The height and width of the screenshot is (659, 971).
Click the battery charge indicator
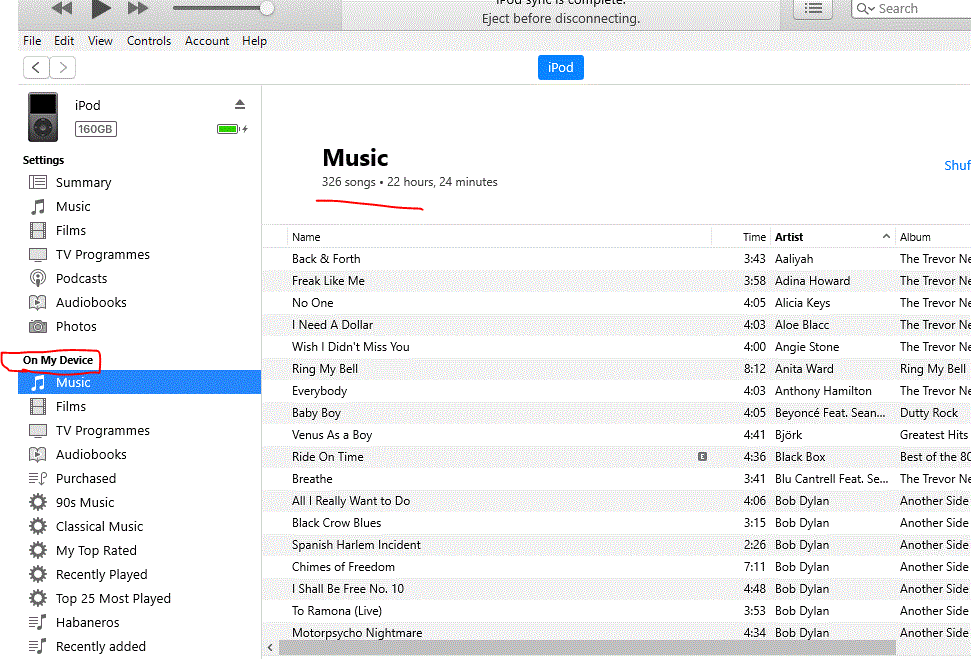(x=232, y=129)
